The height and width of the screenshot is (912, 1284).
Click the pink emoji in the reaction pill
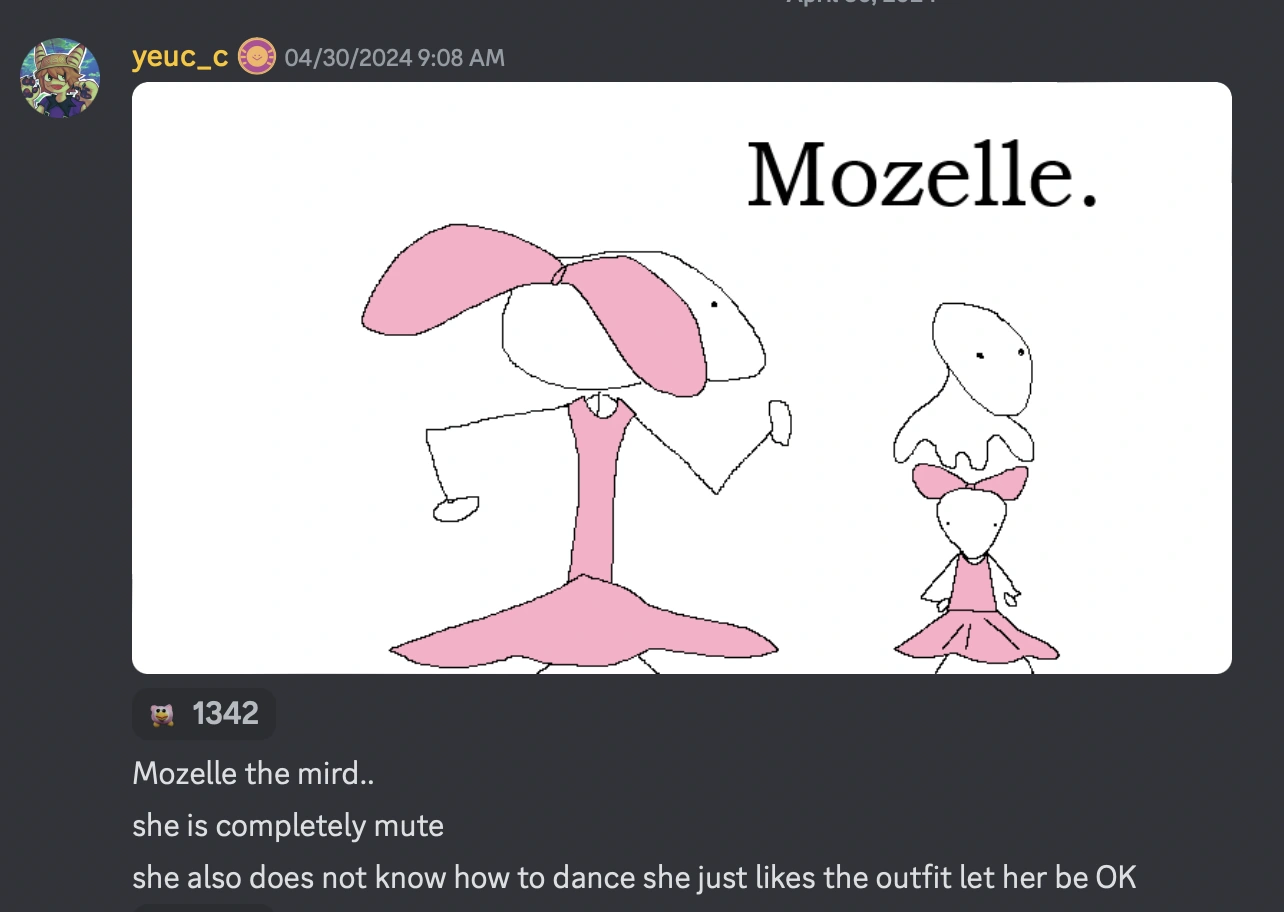(x=161, y=714)
